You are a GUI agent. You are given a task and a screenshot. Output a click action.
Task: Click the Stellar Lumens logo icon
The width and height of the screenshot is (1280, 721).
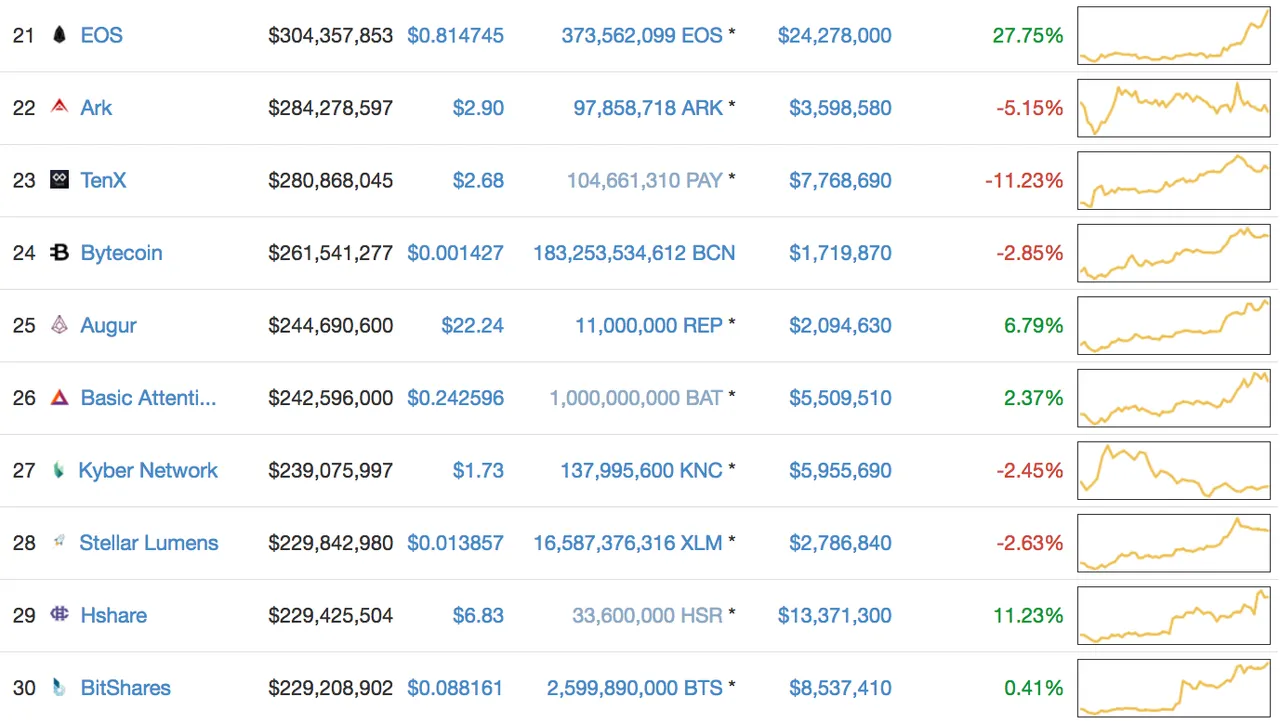coord(59,542)
